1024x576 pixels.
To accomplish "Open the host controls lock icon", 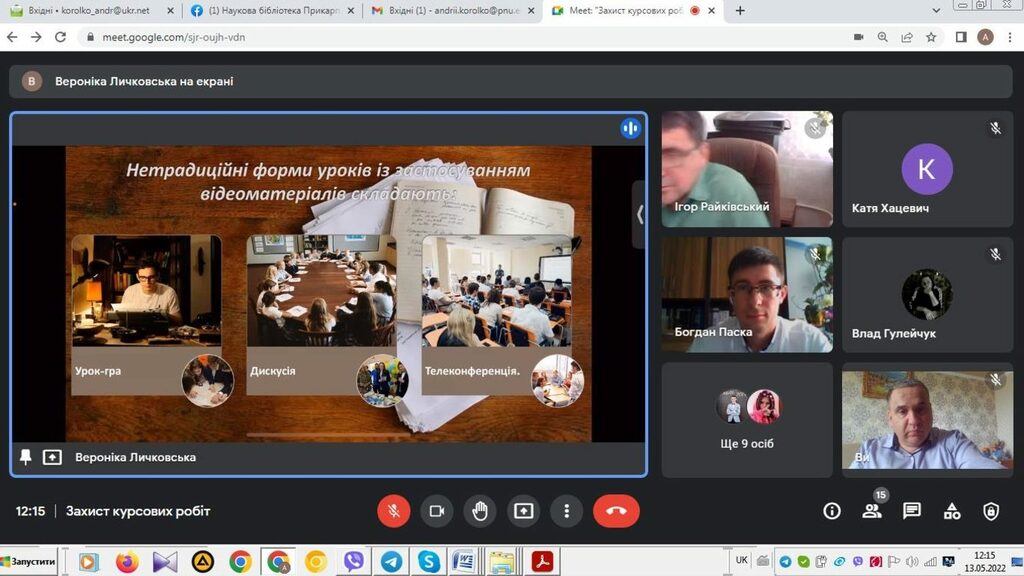I will point(991,511).
